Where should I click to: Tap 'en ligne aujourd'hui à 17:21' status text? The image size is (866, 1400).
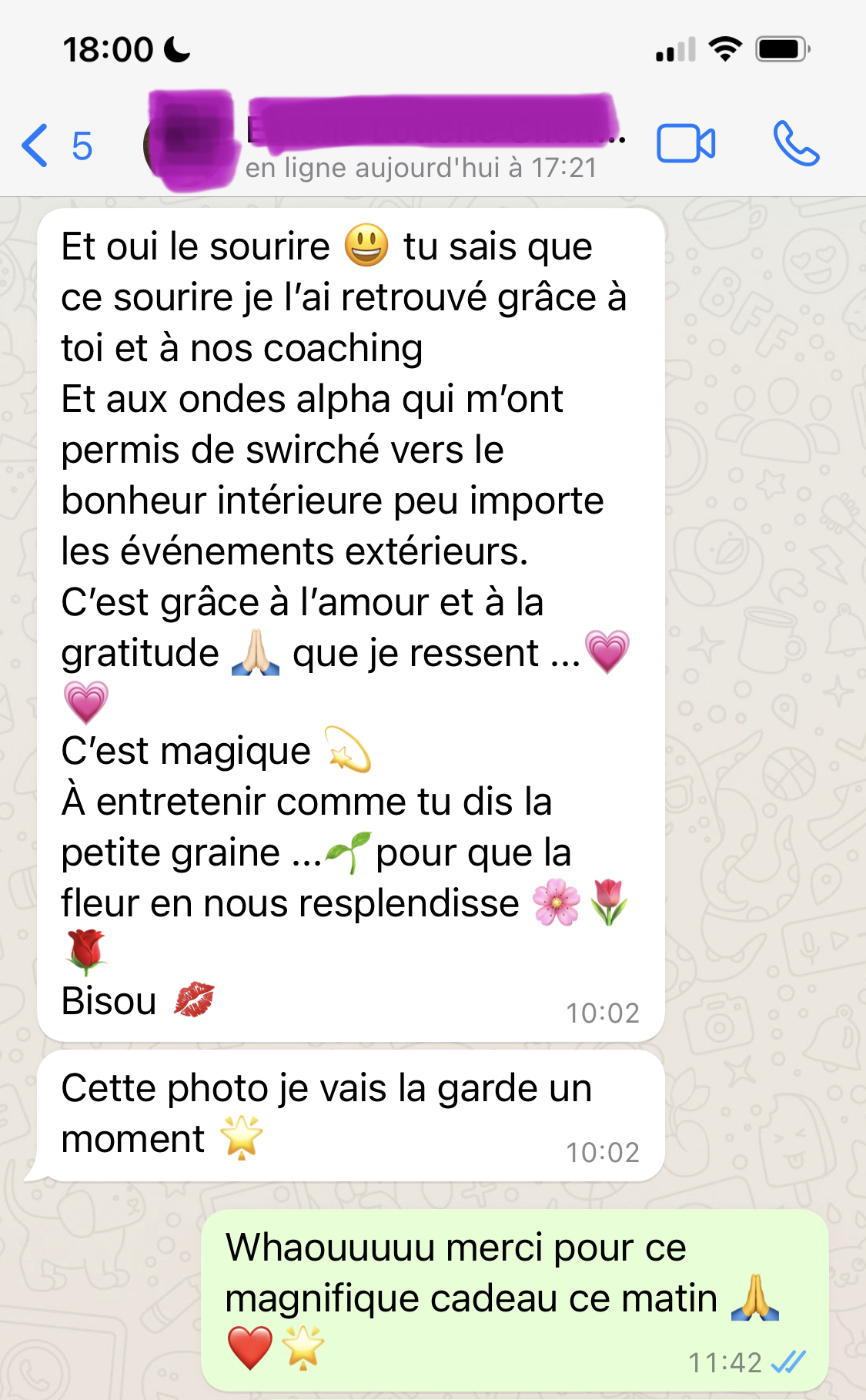point(421,168)
